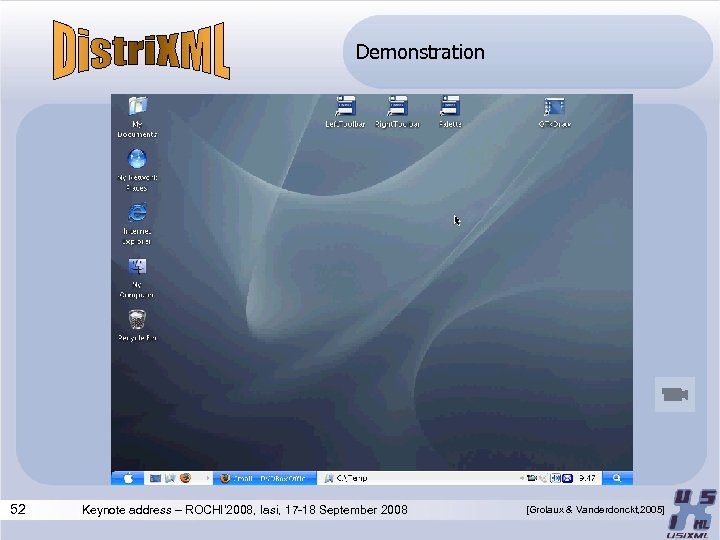Click the USIXML logo on the slide

click(x=692, y=514)
